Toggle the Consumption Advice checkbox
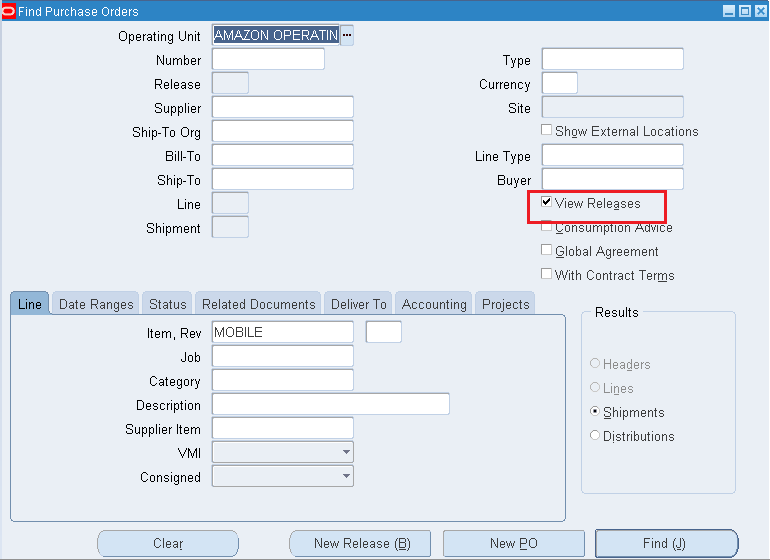This screenshot has width=770, height=560. [546, 227]
